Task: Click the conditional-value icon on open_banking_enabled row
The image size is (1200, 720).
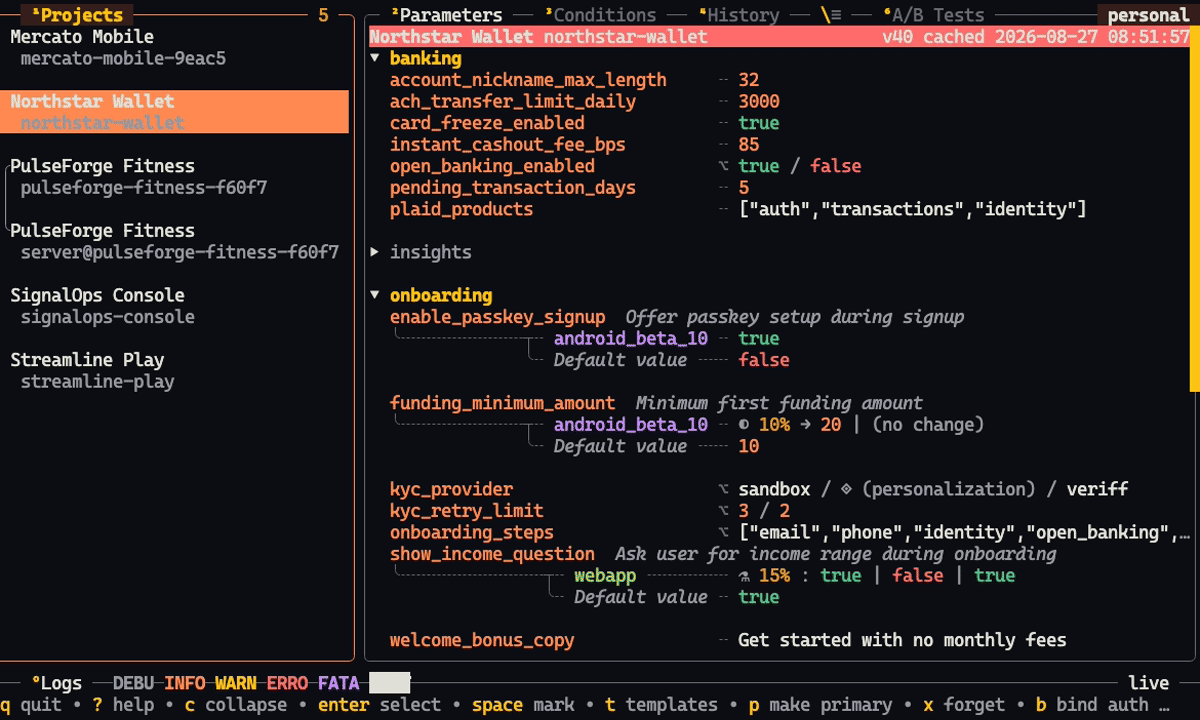Action: tap(723, 166)
